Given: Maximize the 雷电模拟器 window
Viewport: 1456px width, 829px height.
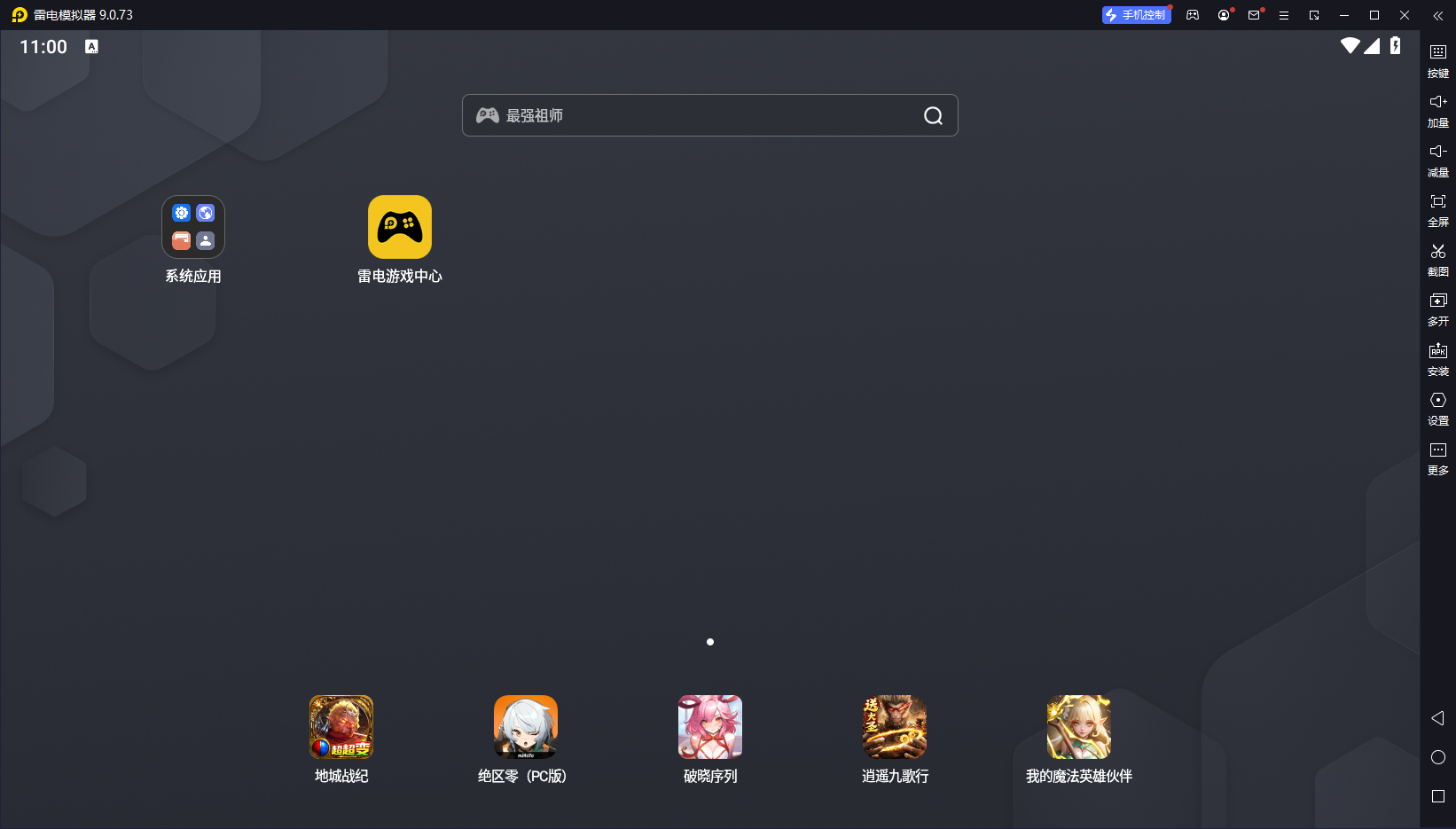Looking at the screenshot, I should click(x=1374, y=15).
